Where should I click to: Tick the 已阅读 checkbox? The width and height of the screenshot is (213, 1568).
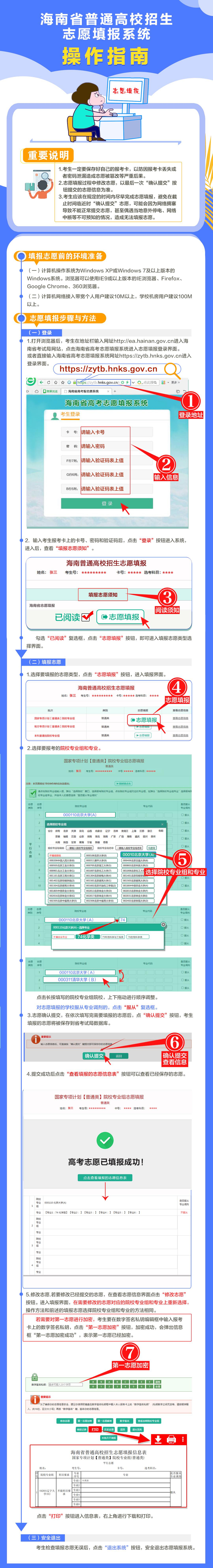click(x=86, y=617)
